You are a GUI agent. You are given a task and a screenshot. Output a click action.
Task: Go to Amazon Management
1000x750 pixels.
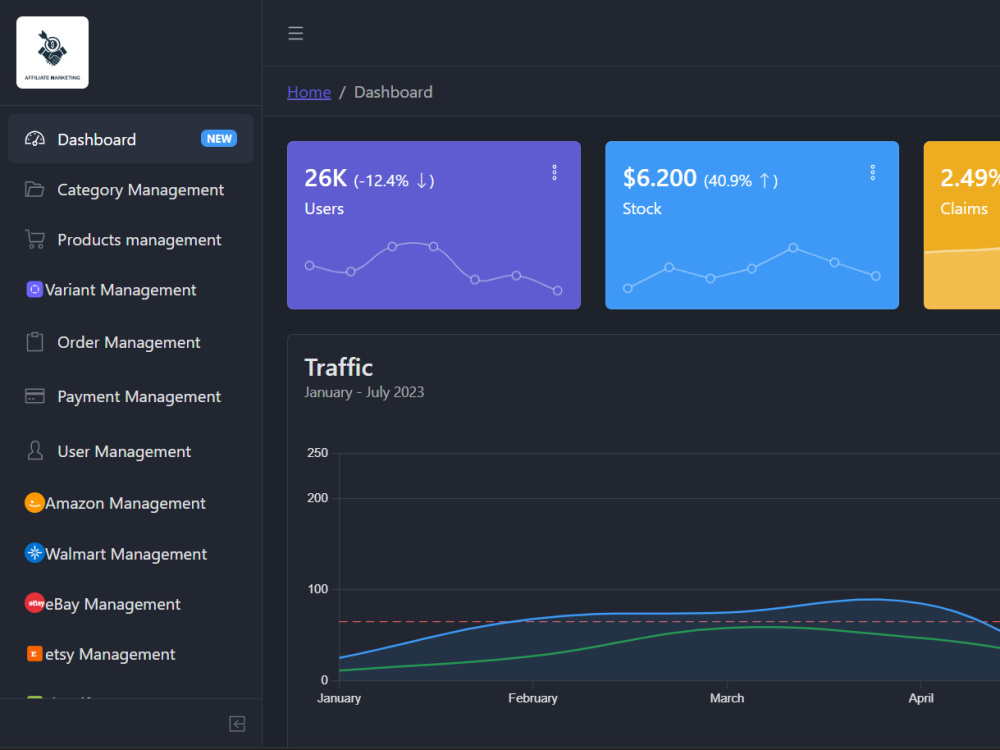click(x=131, y=503)
